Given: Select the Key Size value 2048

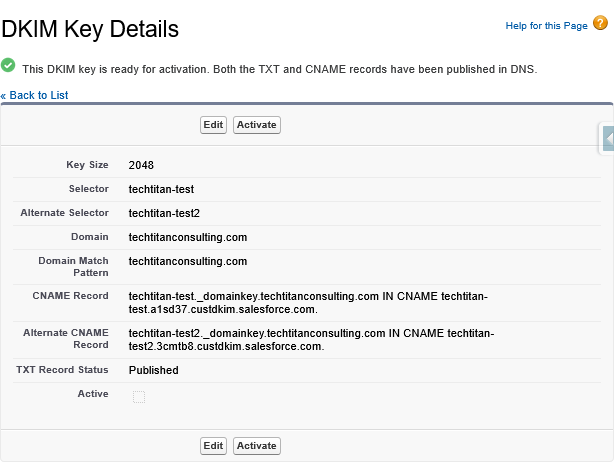Looking at the screenshot, I should click(x=141, y=165).
